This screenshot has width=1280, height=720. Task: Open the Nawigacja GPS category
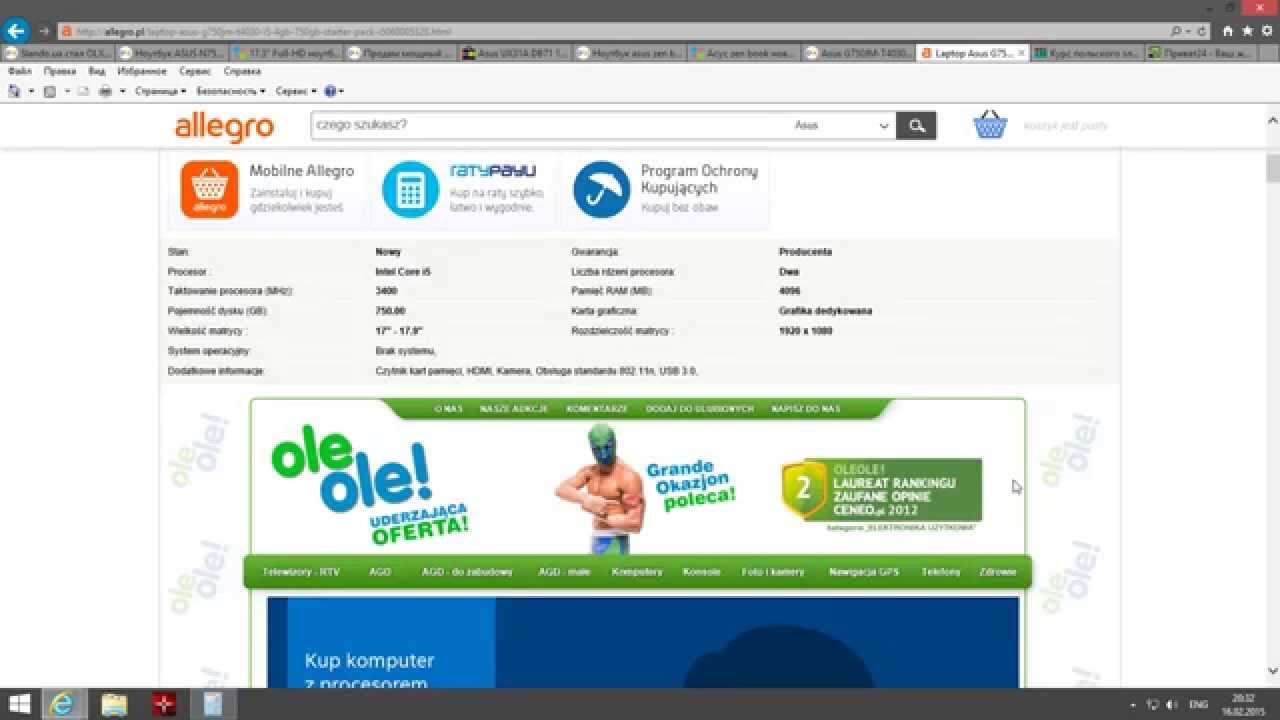[x=864, y=572]
